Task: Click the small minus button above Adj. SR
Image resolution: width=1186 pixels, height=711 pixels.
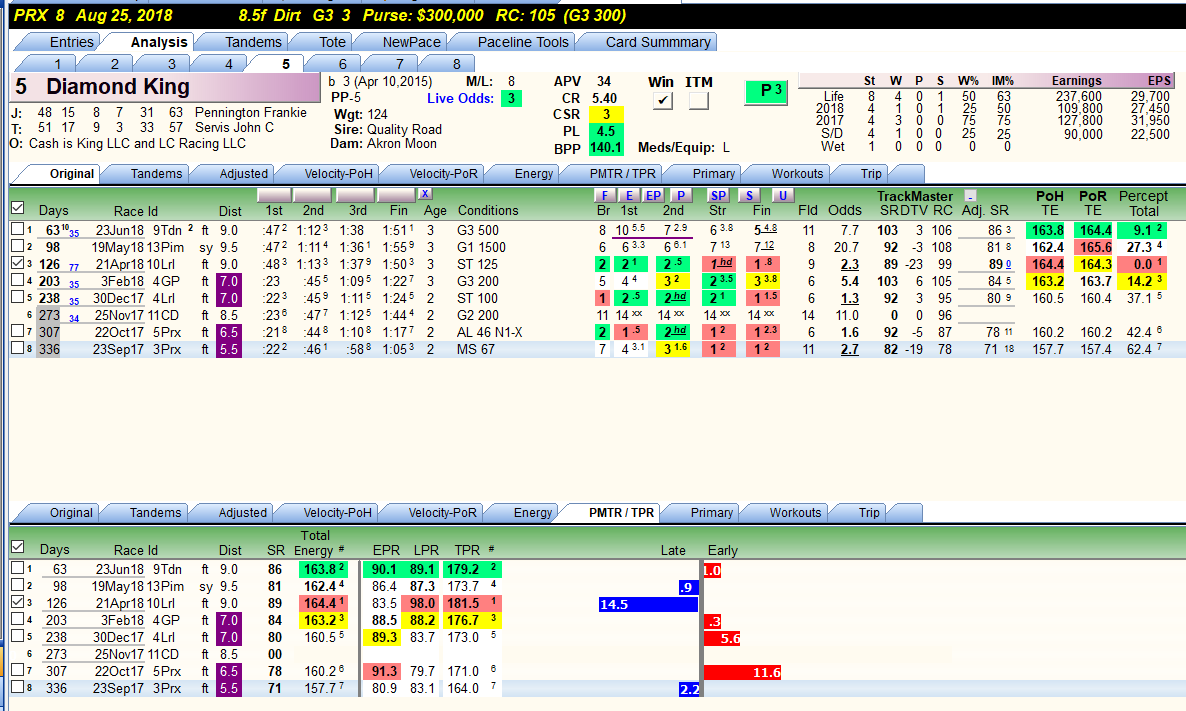Action: pos(970,195)
